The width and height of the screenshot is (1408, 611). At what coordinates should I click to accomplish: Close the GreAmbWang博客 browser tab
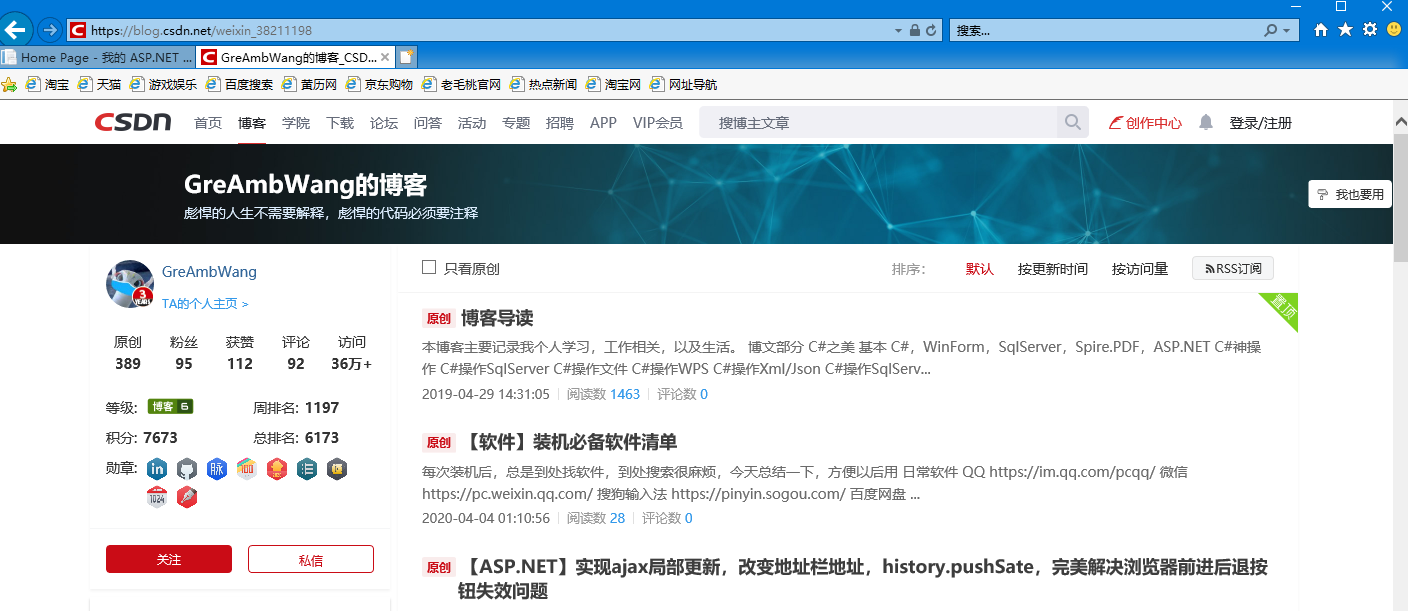coord(387,57)
